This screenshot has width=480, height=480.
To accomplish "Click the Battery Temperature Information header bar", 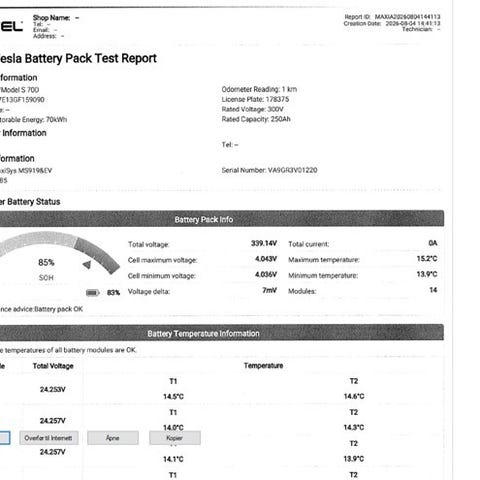I will tap(222, 333).
